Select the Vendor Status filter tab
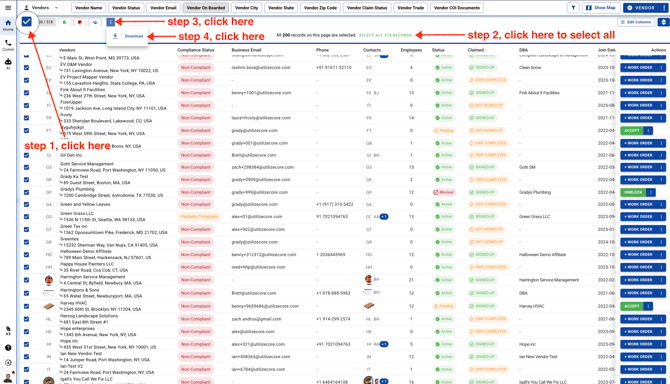The height and width of the screenshot is (384, 670). 126,8
